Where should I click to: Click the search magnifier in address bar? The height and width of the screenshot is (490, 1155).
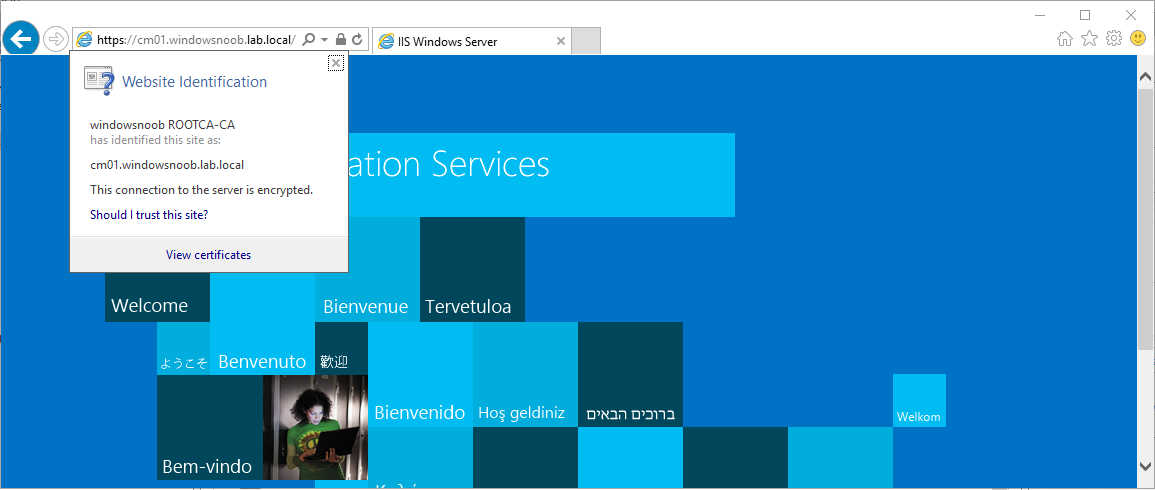(x=309, y=40)
